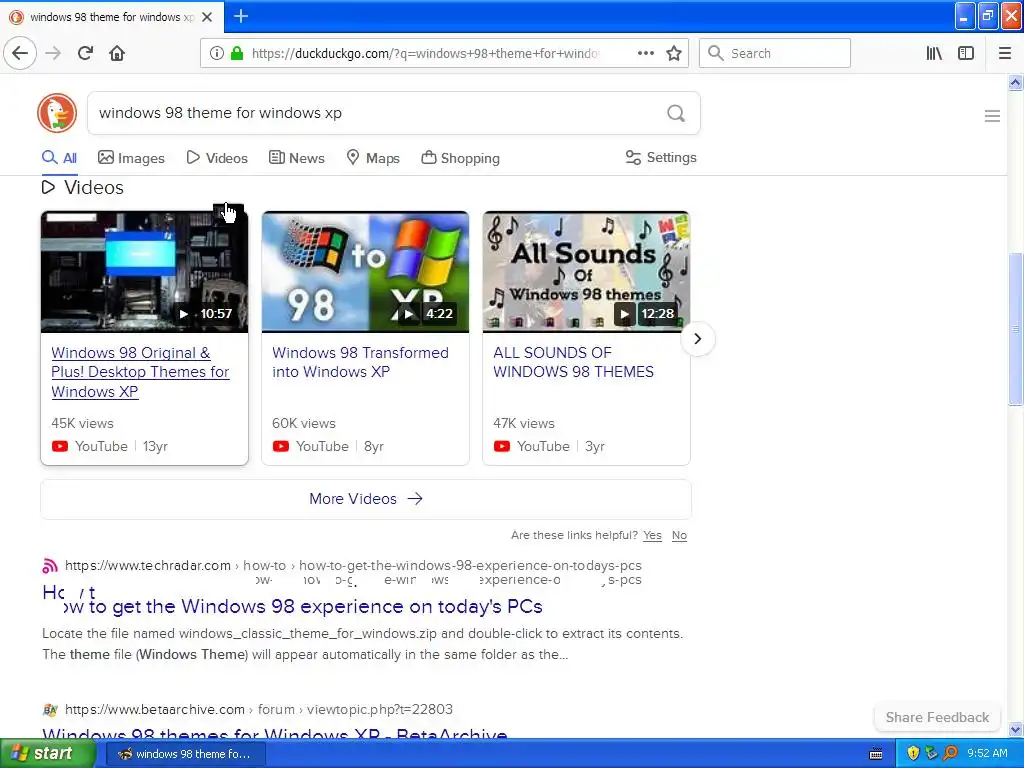This screenshot has width=1024, height=768.
Task: Click the keyboard icon in taskbar
Action: pos(876,754)
